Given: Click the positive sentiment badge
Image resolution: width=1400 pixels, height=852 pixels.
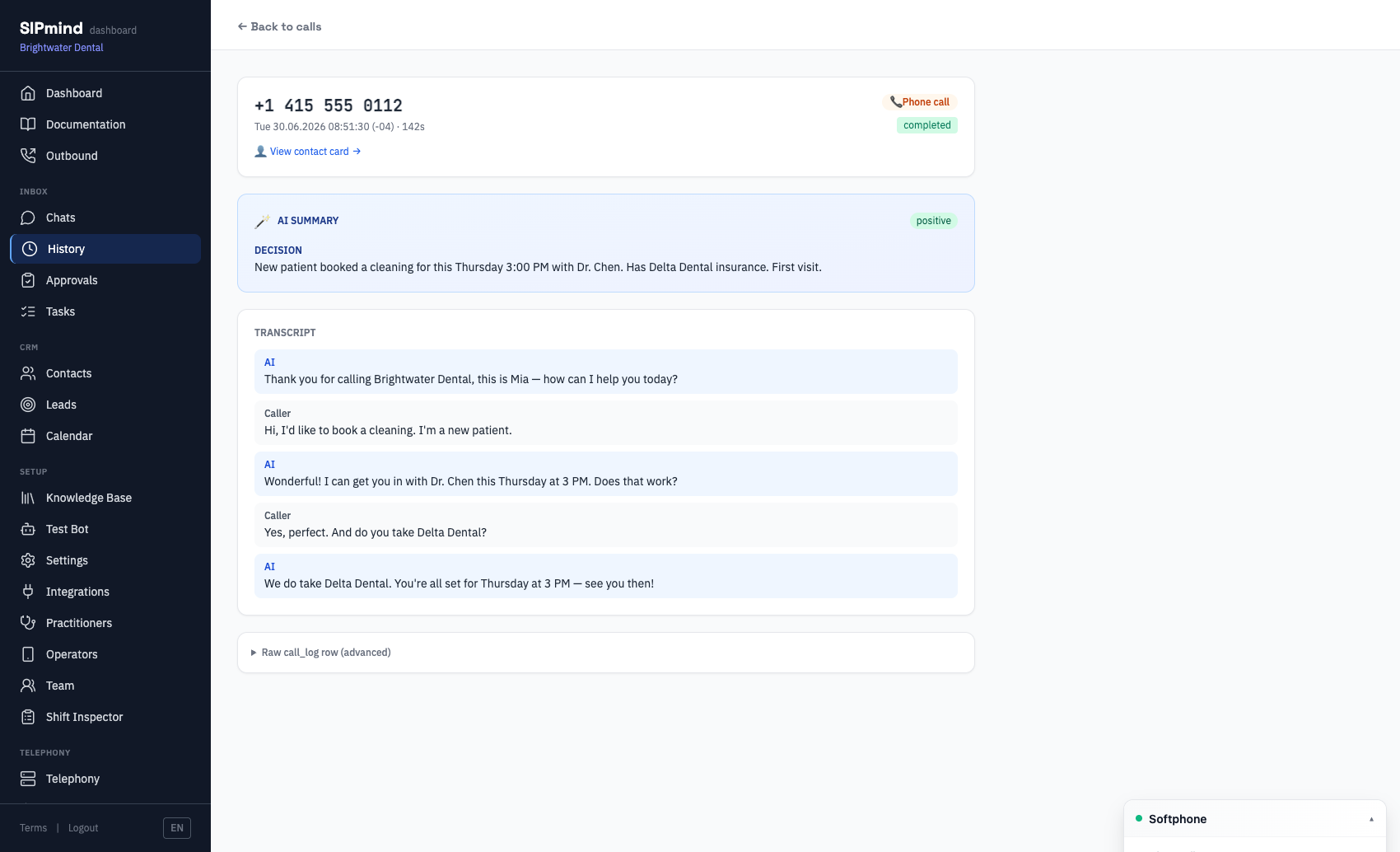Looking at the screenshot, I should 934,221.
